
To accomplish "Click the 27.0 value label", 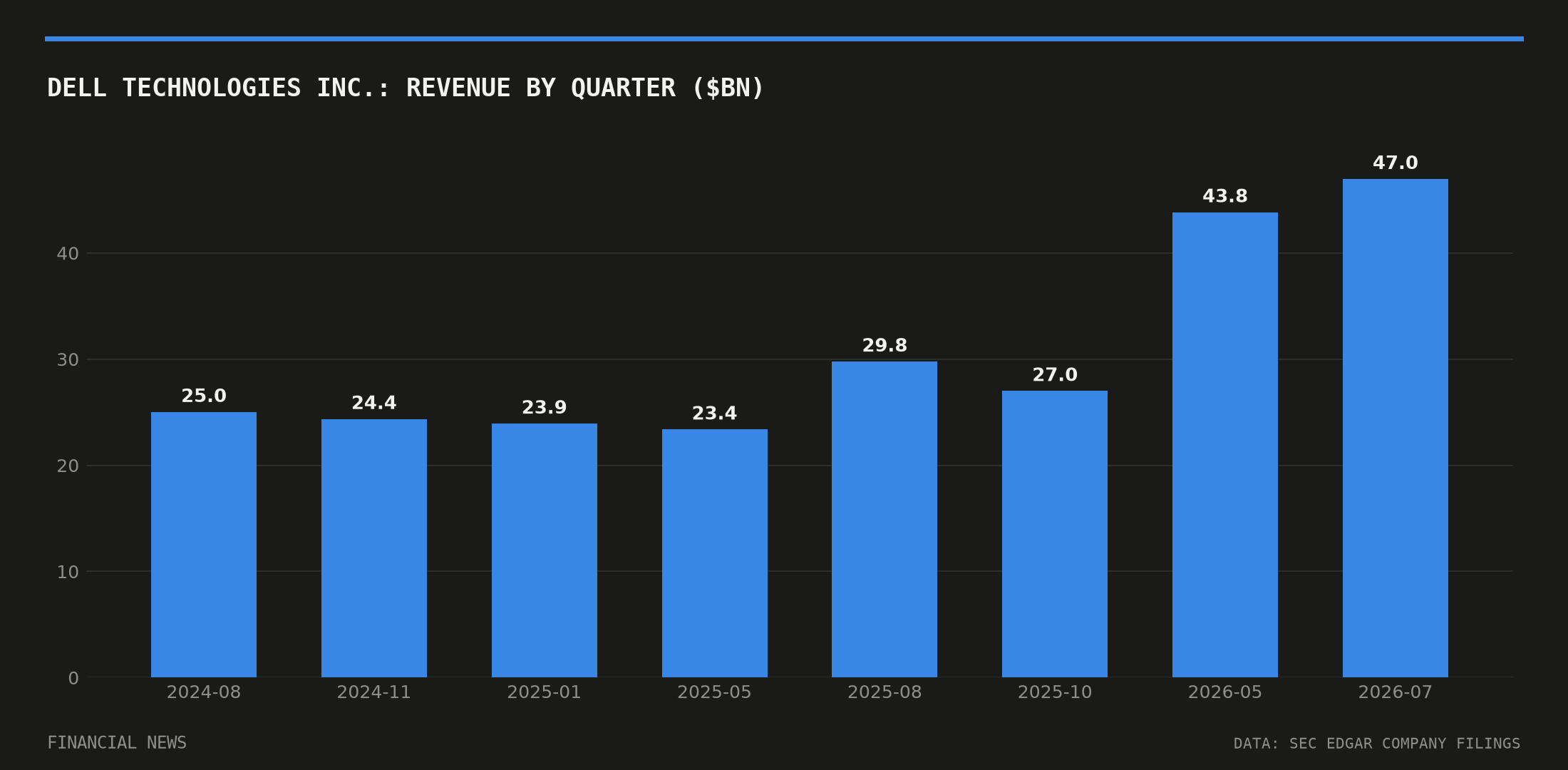I will (1055, 375).
